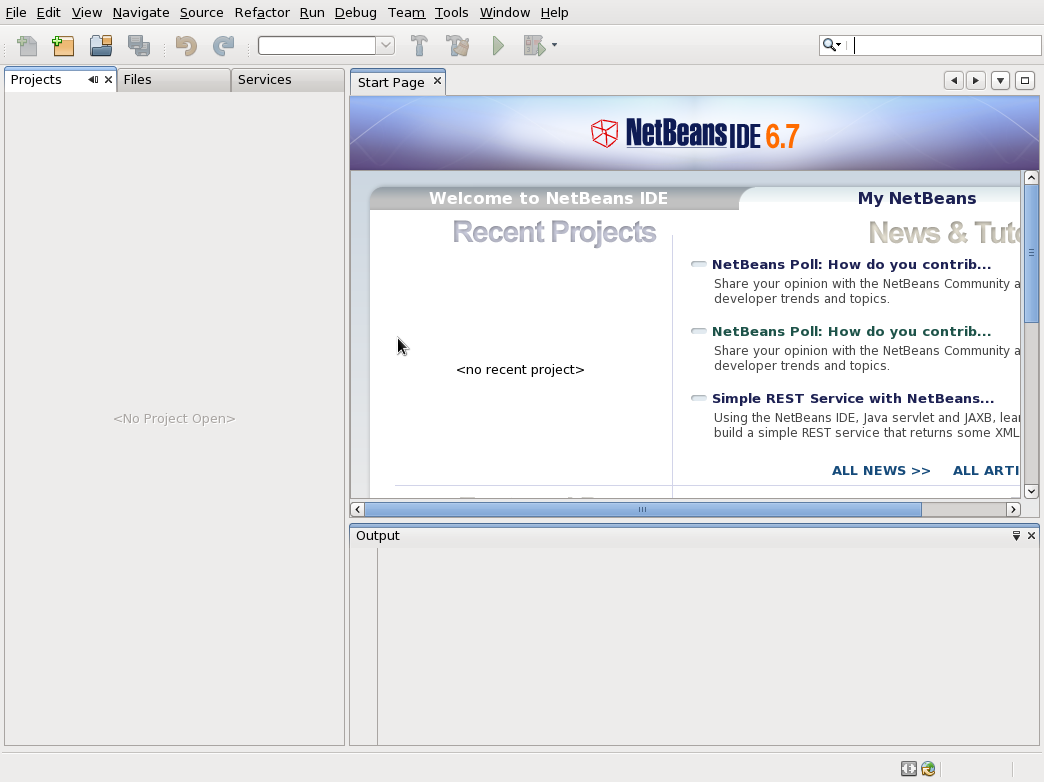
Task: Close the Output window
Action: 1031,536
